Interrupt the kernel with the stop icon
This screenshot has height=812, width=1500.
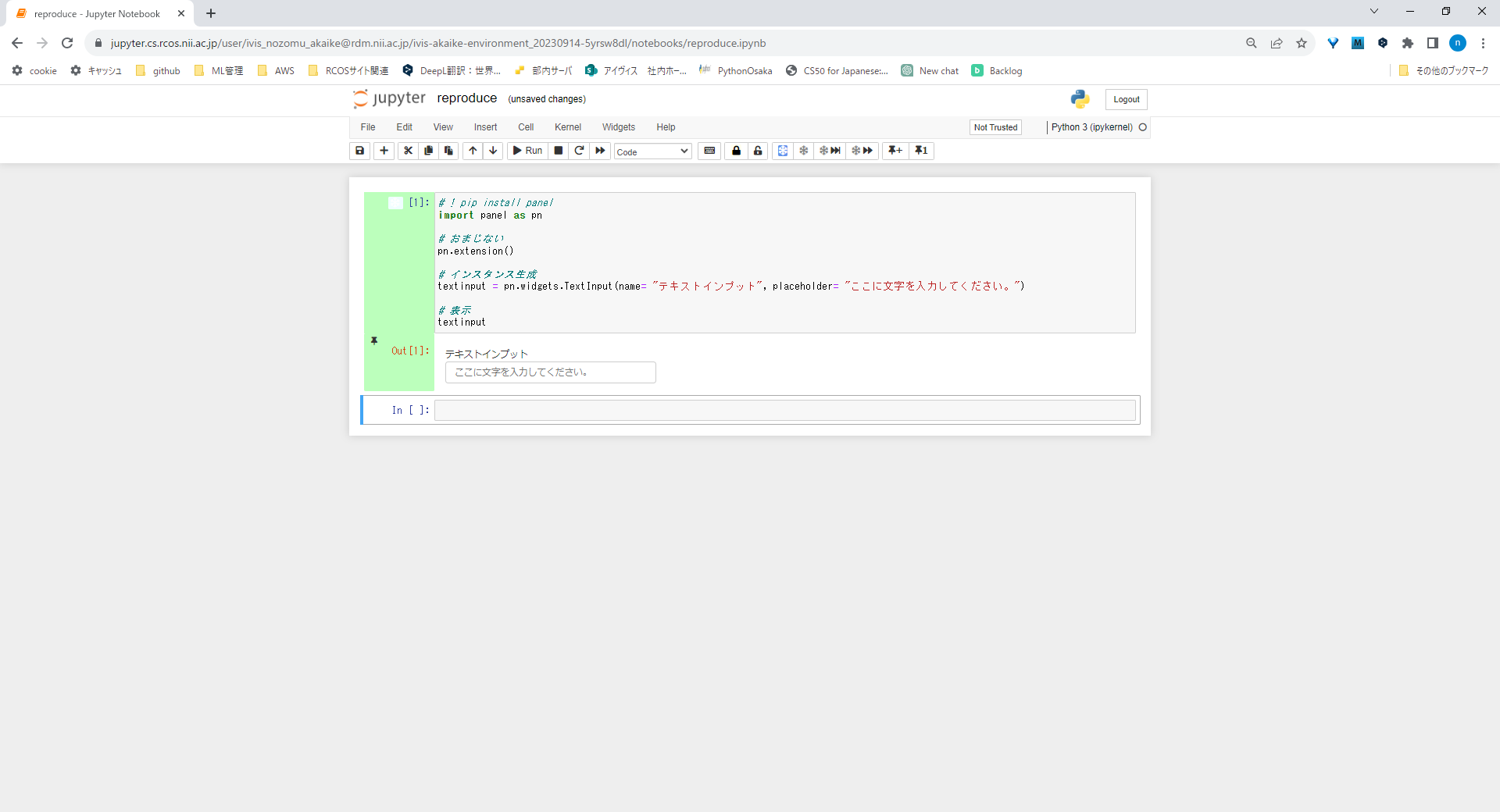(x=558, y=151)
